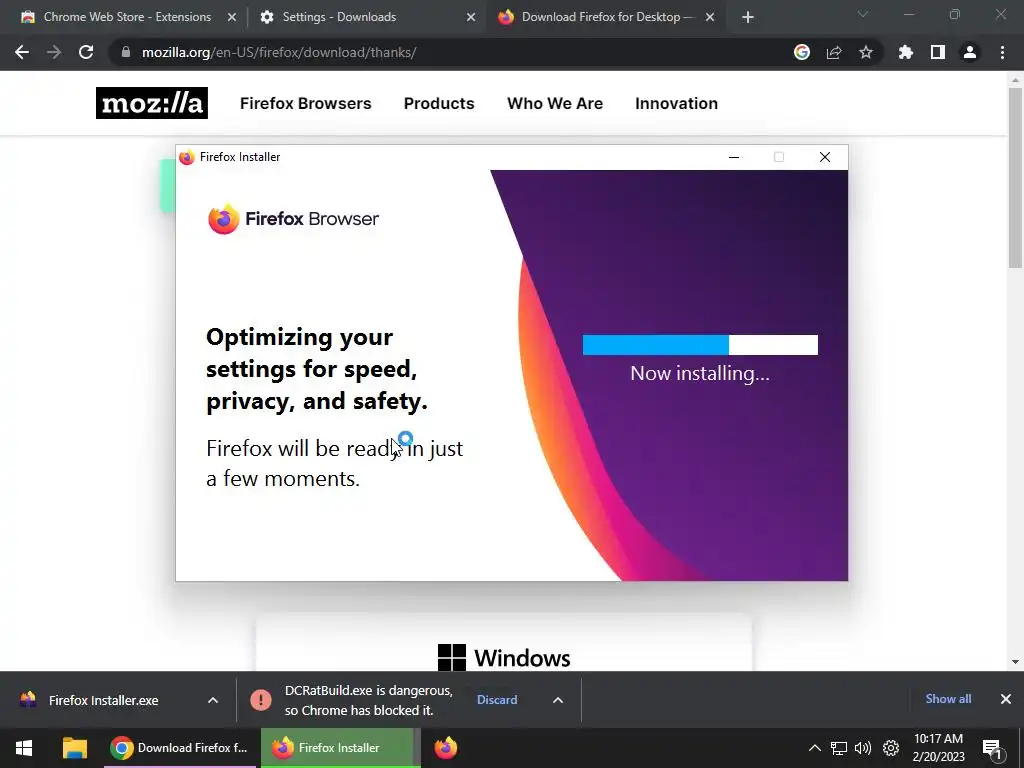This screenshot has height=768, width=1024.
Task: Open the Innovation menu
Action: 677,103
